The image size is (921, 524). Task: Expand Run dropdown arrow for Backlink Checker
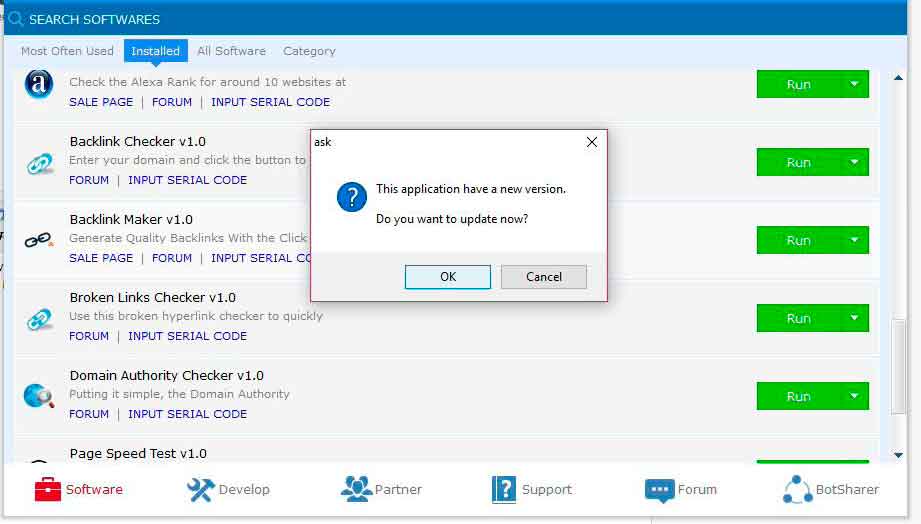pos(854,162)
